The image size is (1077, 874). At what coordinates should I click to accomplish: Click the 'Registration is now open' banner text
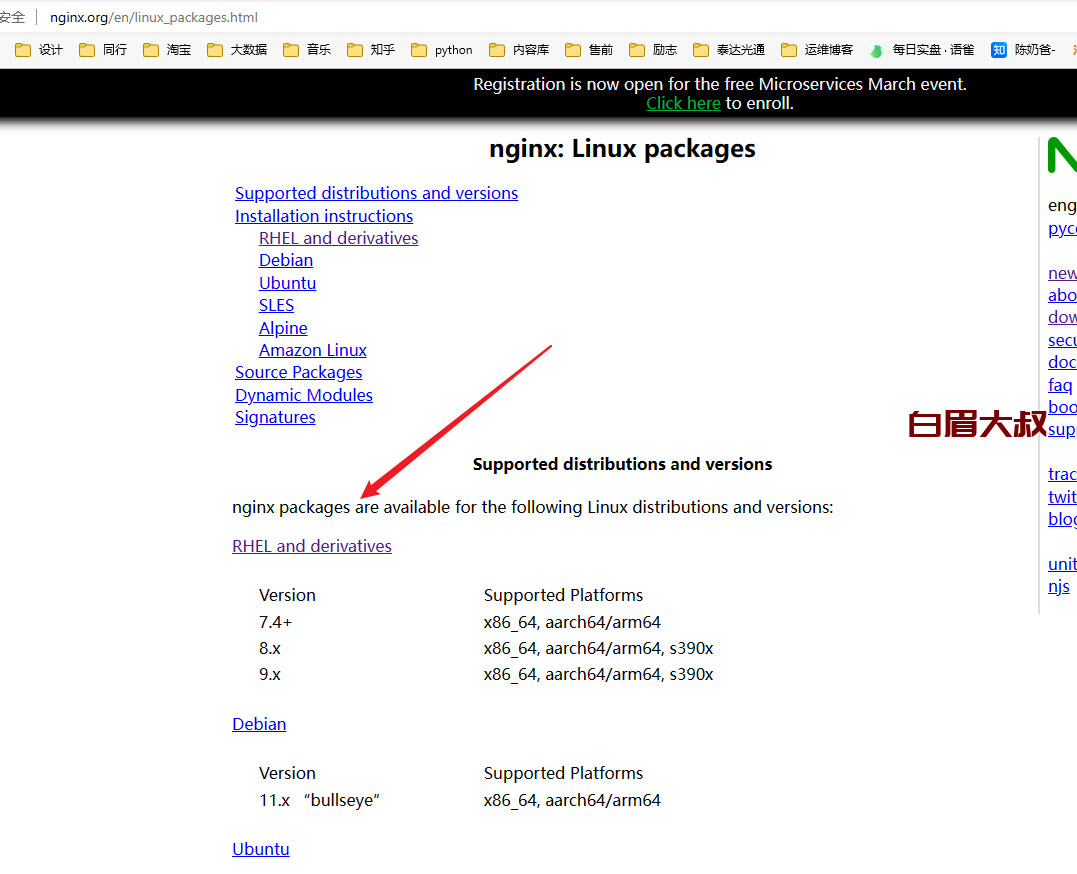tap(720, 84)
